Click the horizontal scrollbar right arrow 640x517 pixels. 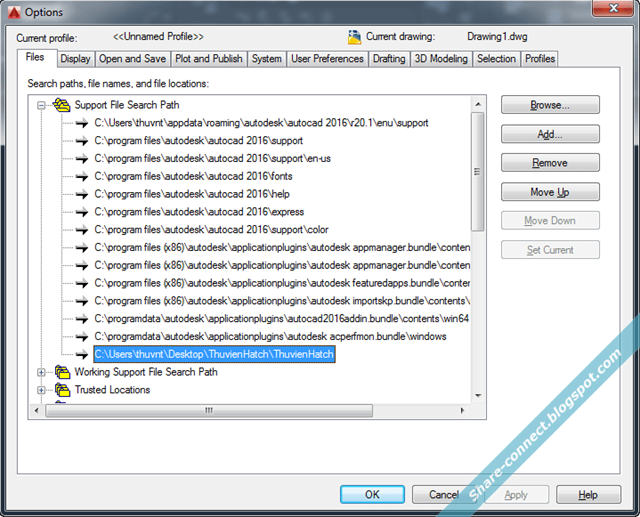point(462,410)
